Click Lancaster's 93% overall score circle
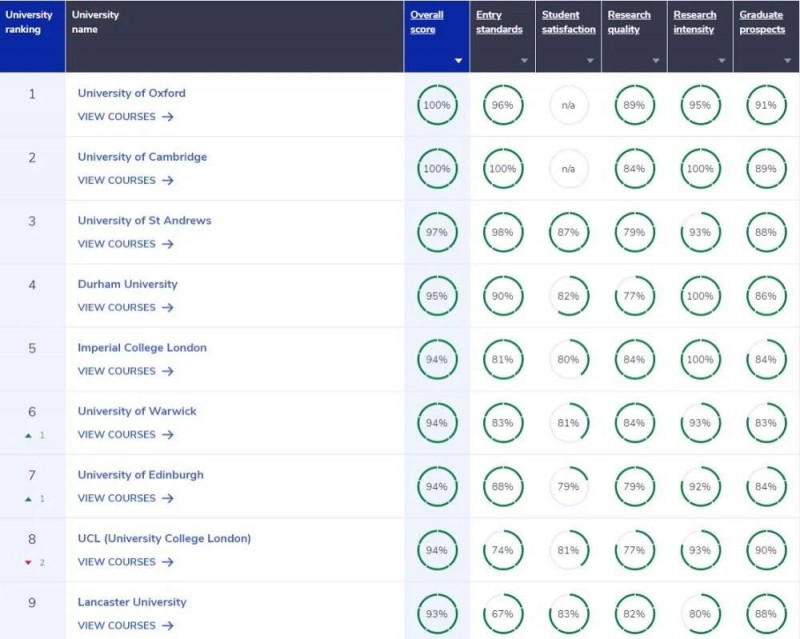The height and width of the screenshot is (639, 800). tap(437, 613)
